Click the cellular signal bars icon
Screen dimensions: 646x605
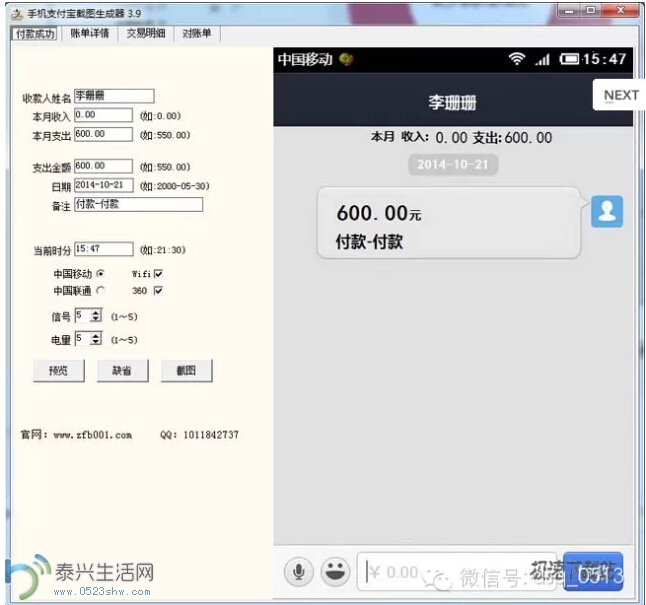(543, 60)
